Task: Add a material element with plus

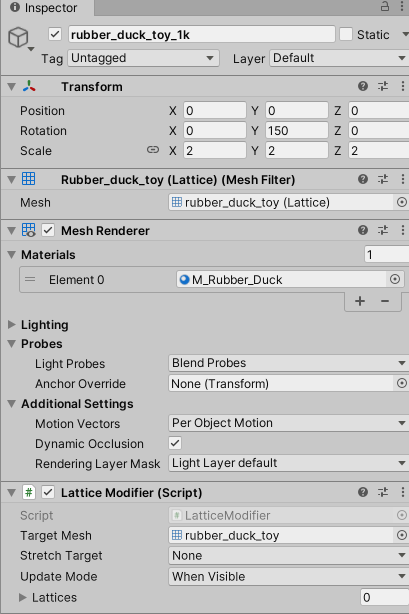Action: pyautogui.click(x=360, y=301)
